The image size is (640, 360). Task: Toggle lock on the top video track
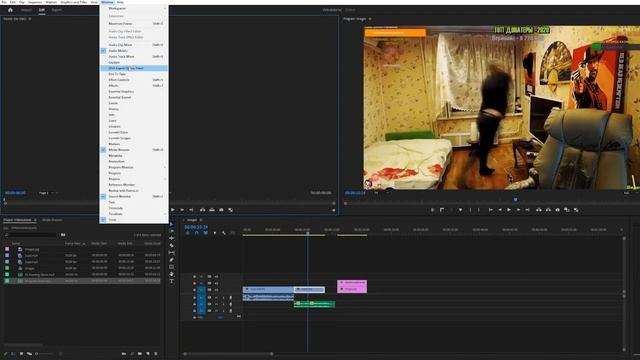(194, 276)
